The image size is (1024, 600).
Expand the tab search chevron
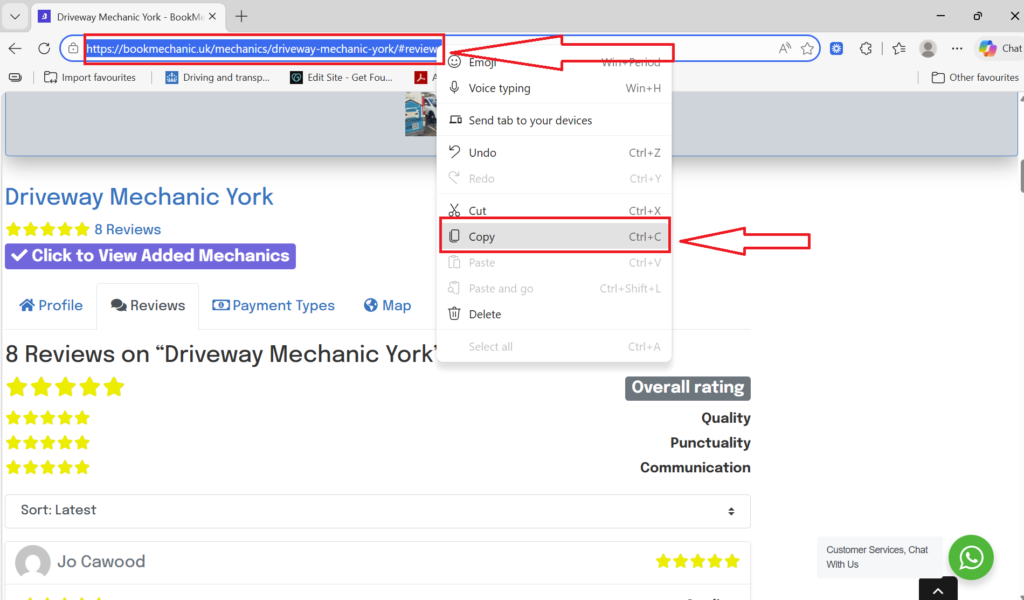[15, 16]
